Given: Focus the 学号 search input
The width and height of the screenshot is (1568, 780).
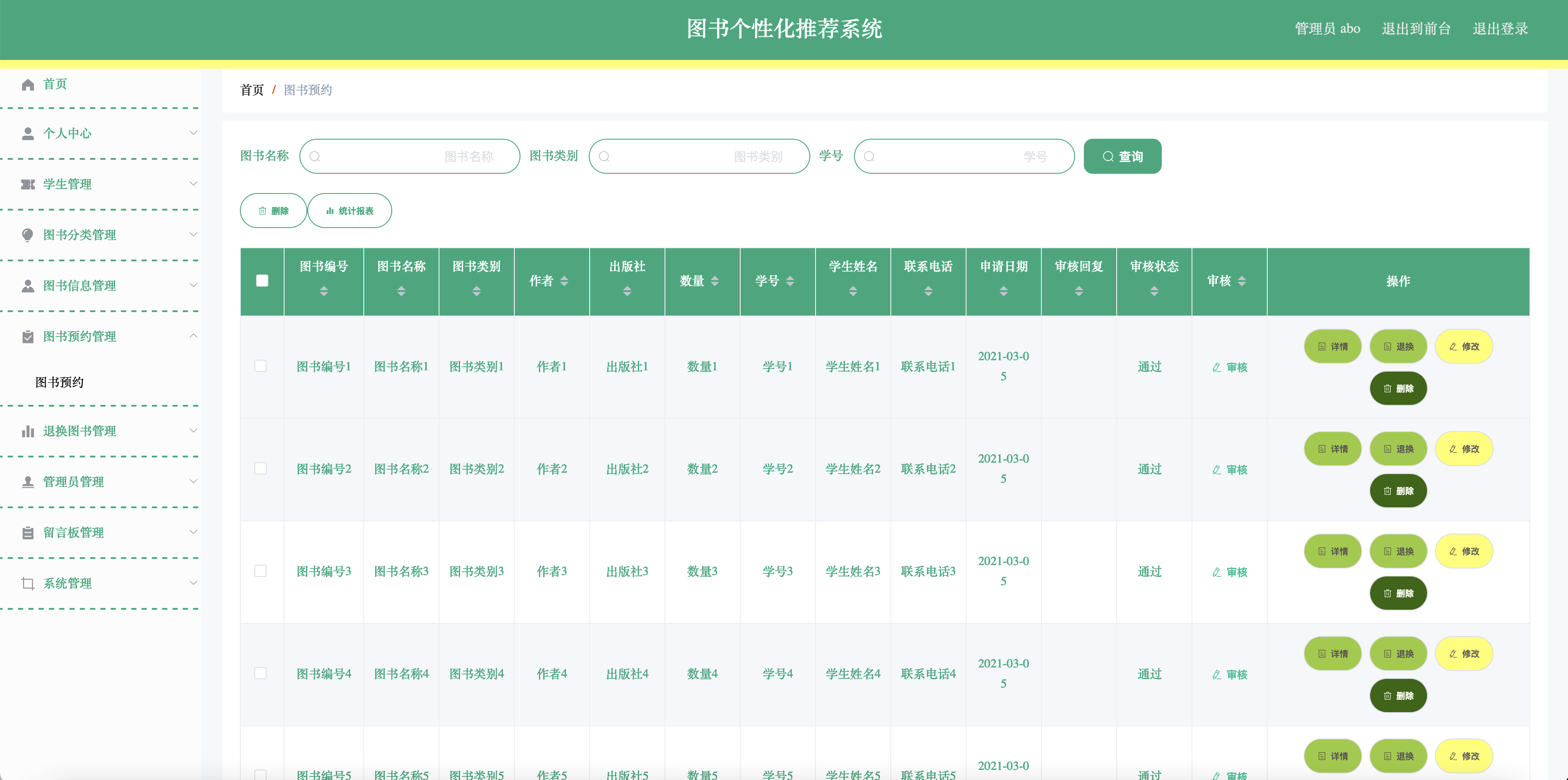Looking at the screenshot, I should 964,156.
